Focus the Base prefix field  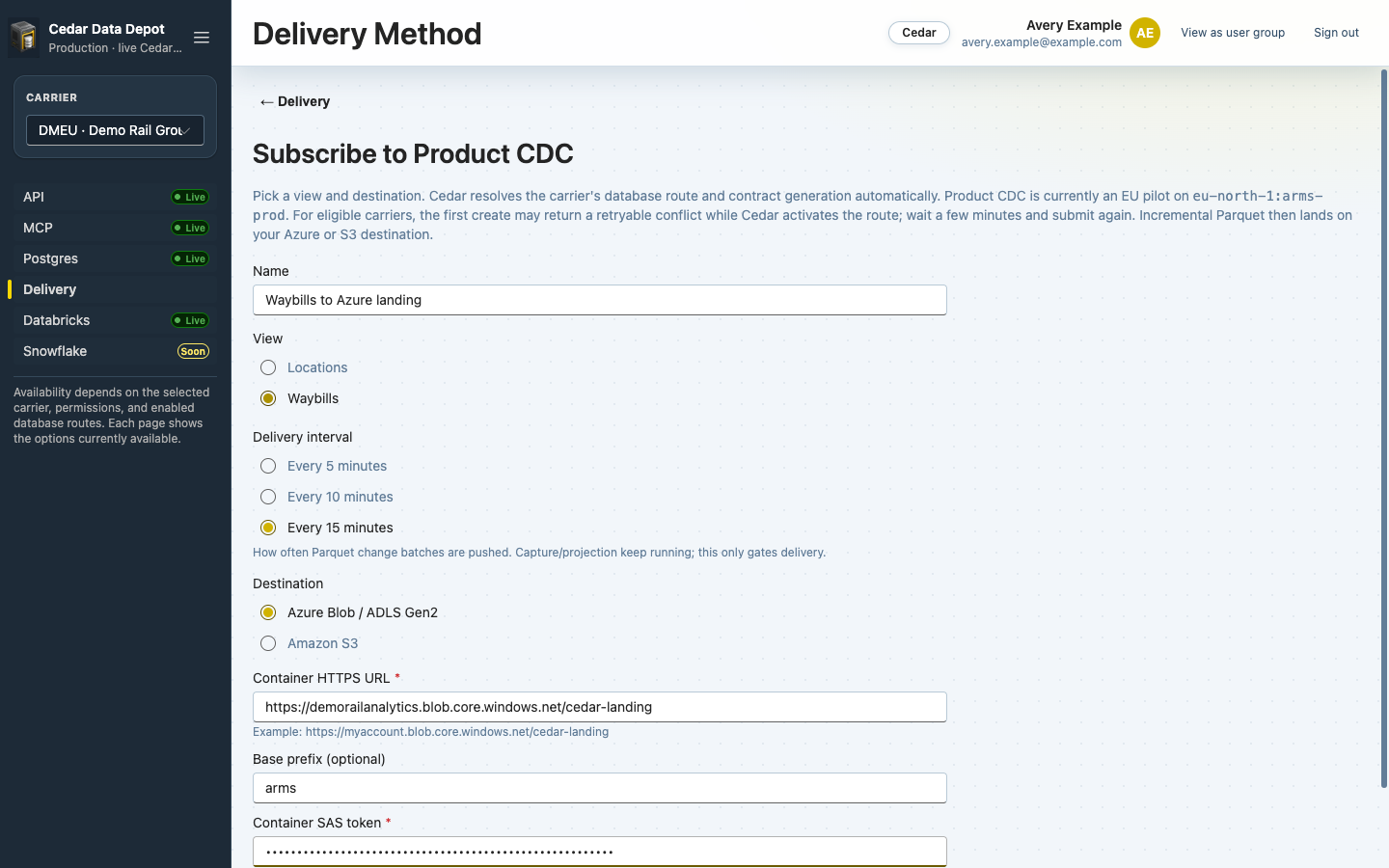tap(600, 788)
